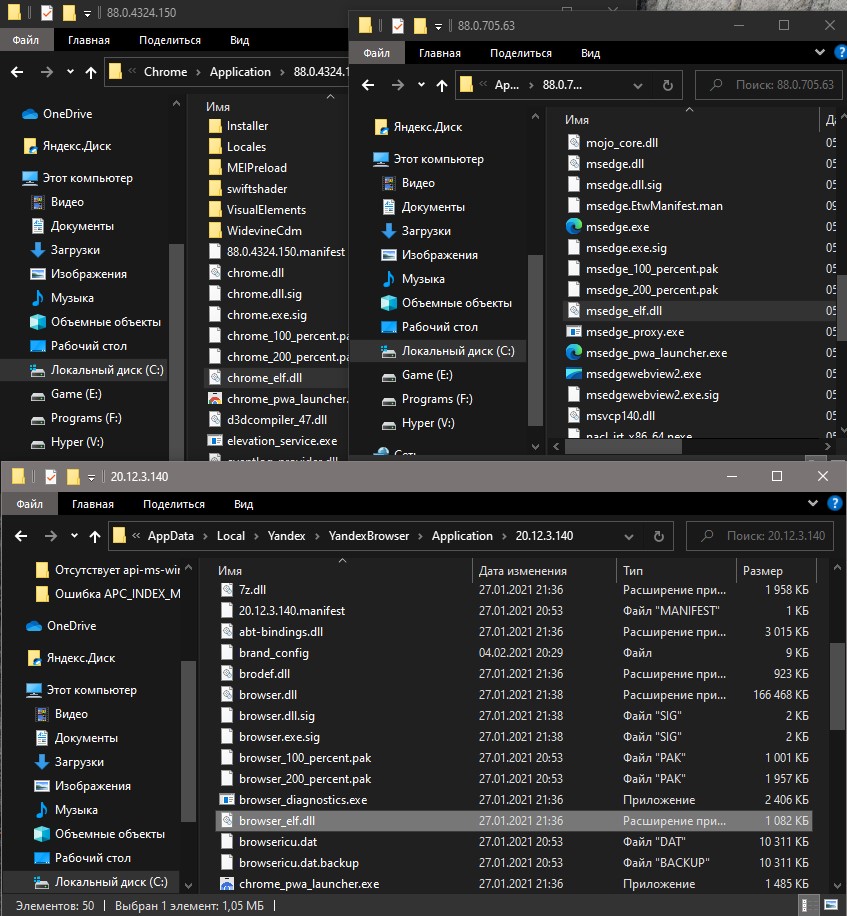The image size is (847, 916).
Task: Refresh the 20.12.3.140 folder view
Action: tap(658, 536)
